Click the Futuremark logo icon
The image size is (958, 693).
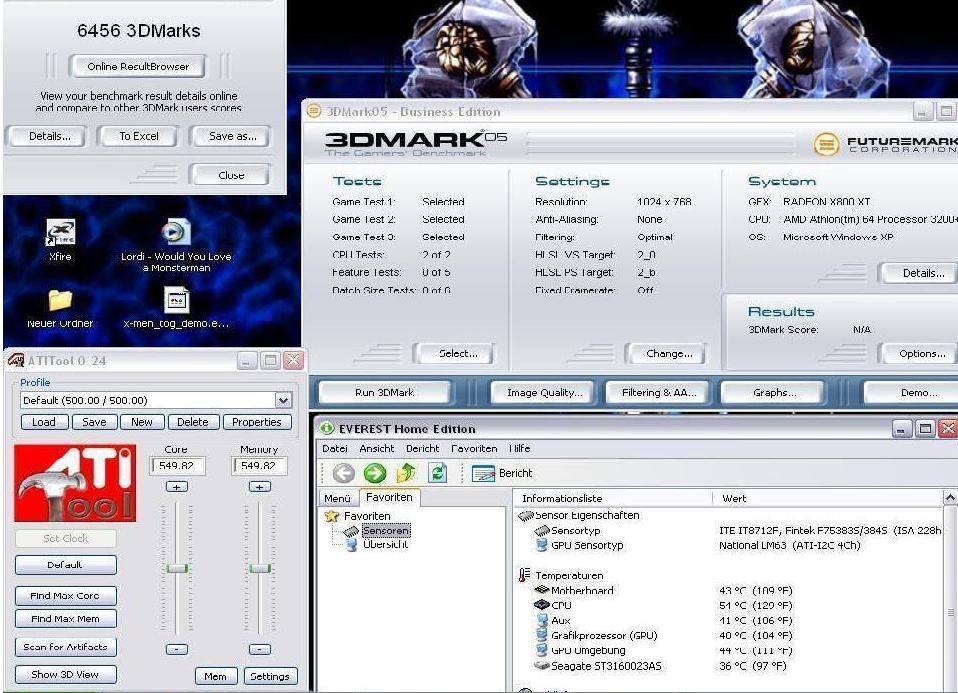click(x=825, y=145)
